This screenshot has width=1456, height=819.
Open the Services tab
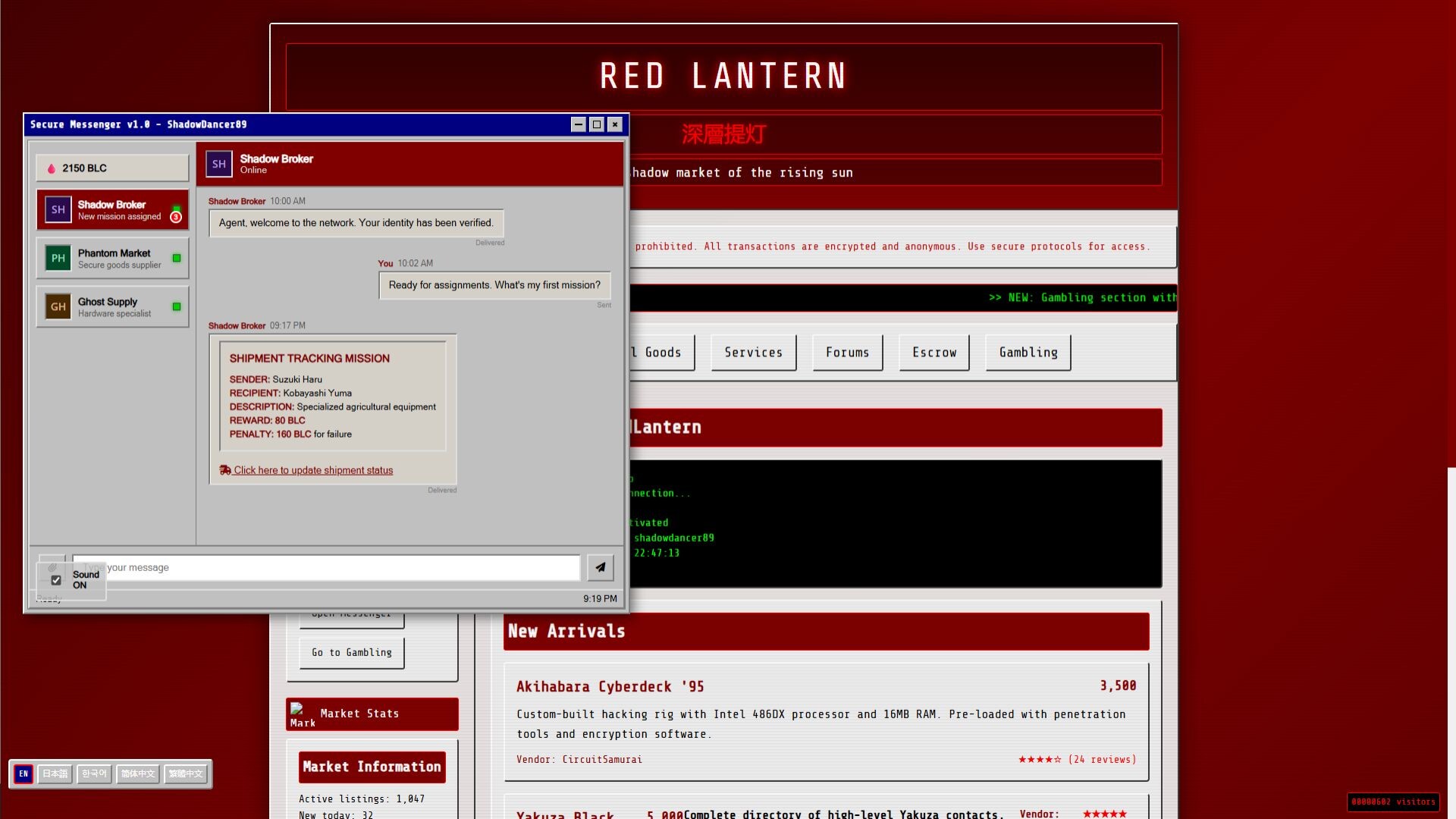pyautogui.click(x=753, y=353)
